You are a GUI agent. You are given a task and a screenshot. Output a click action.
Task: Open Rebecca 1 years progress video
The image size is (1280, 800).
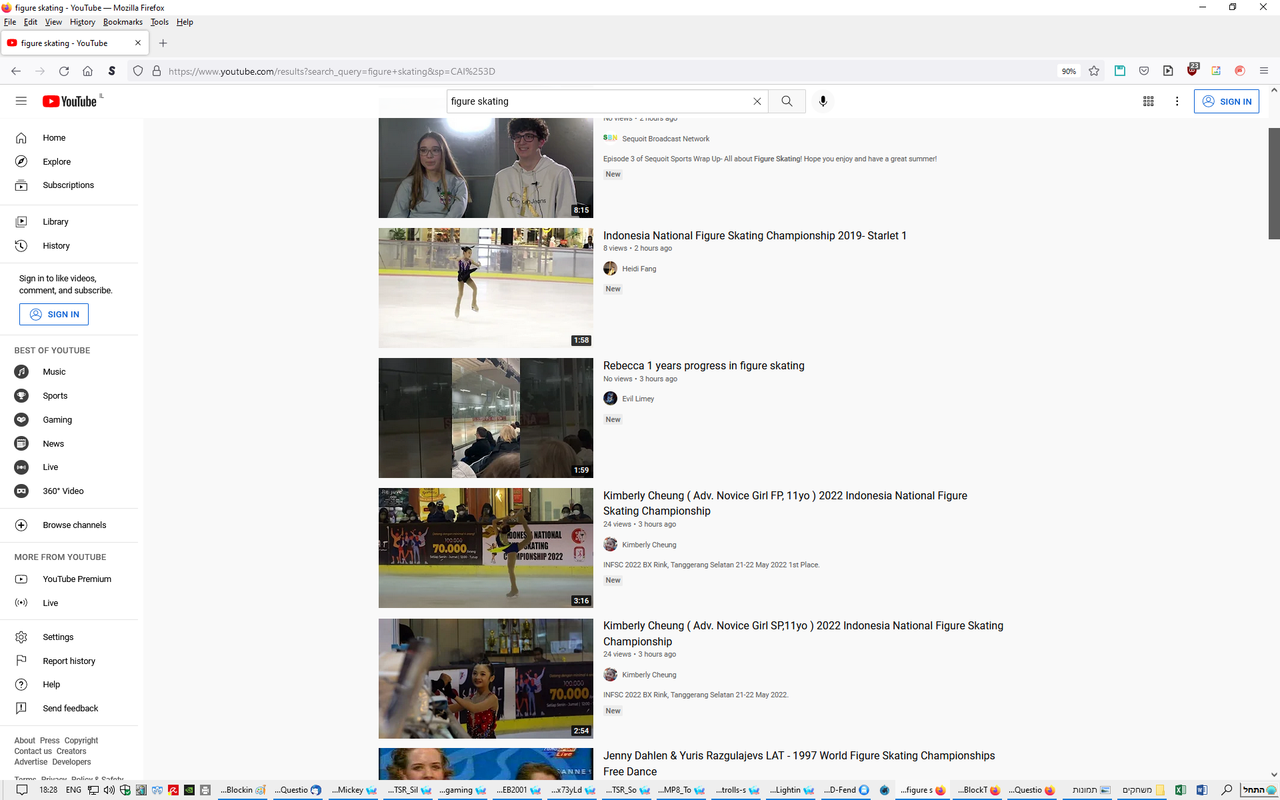click(704, 366)
